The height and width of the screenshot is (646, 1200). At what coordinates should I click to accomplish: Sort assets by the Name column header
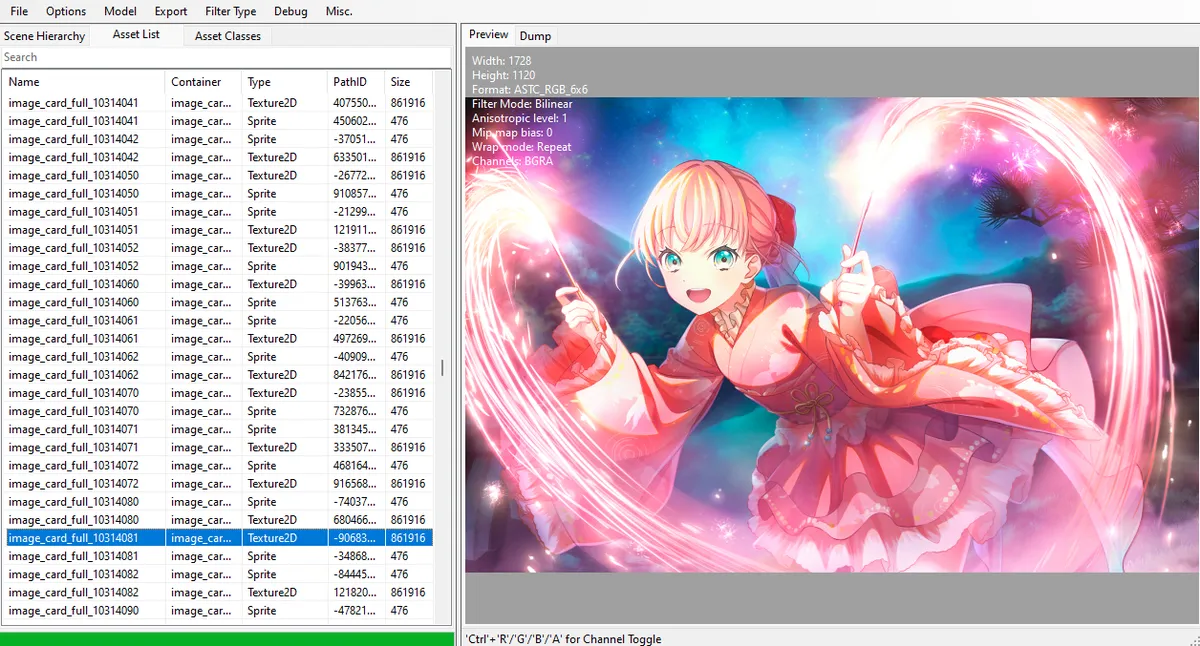pyautogui.click(x=84, y=82)
